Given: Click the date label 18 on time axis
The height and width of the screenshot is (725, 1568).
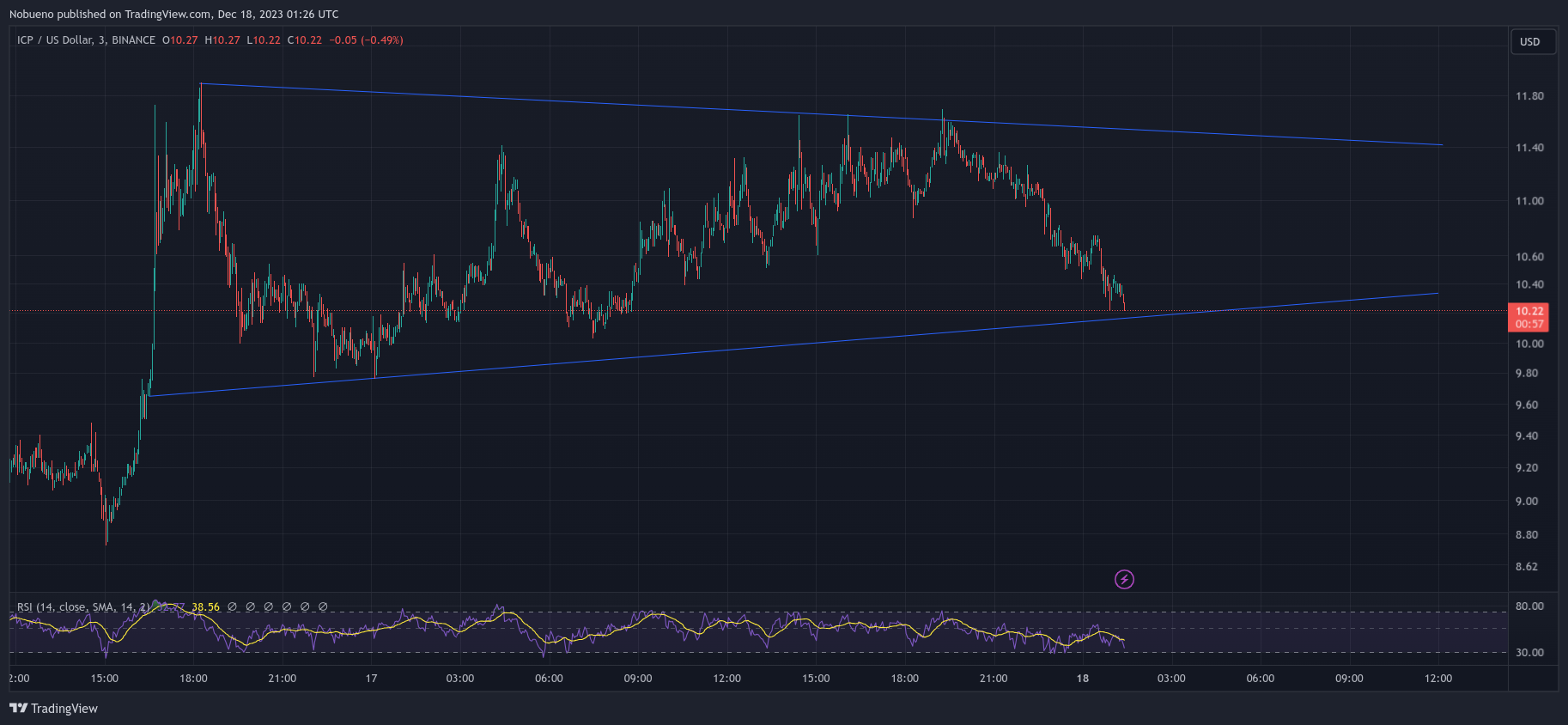Looking at the screenshot, I should [1083, 679].
